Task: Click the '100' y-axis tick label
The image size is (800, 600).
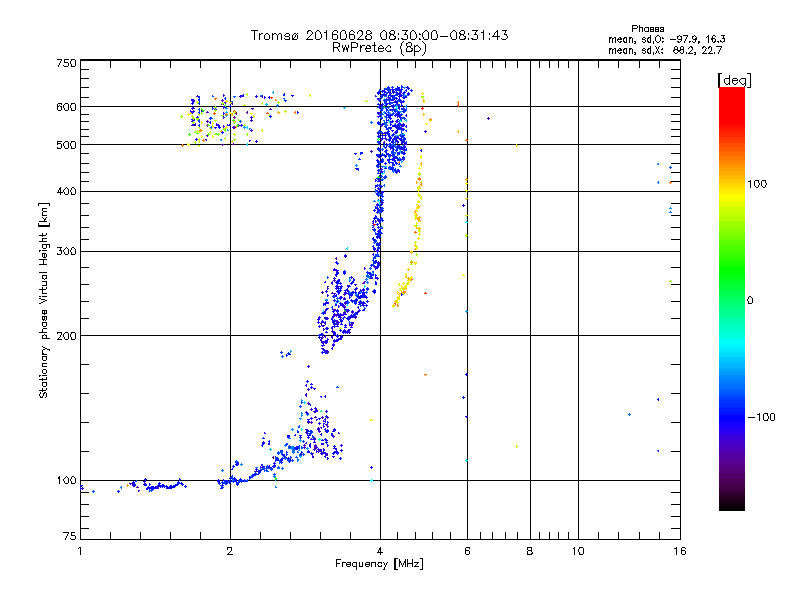Action: (67, 481)
